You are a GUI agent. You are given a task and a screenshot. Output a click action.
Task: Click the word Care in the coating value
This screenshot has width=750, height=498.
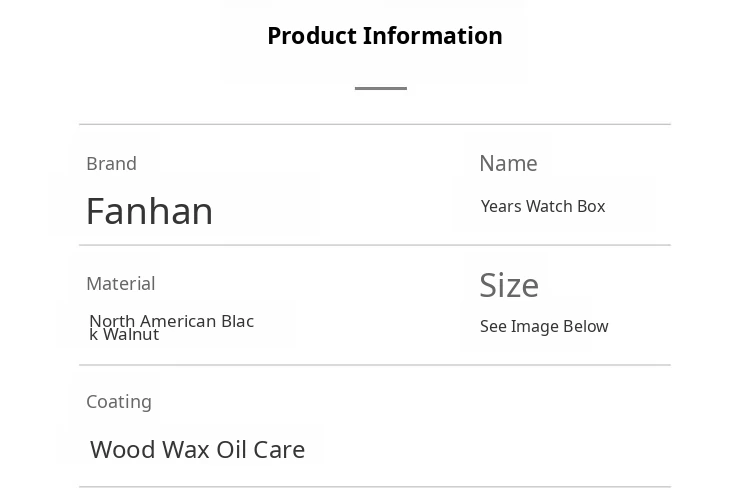click(x=279, y=449)
